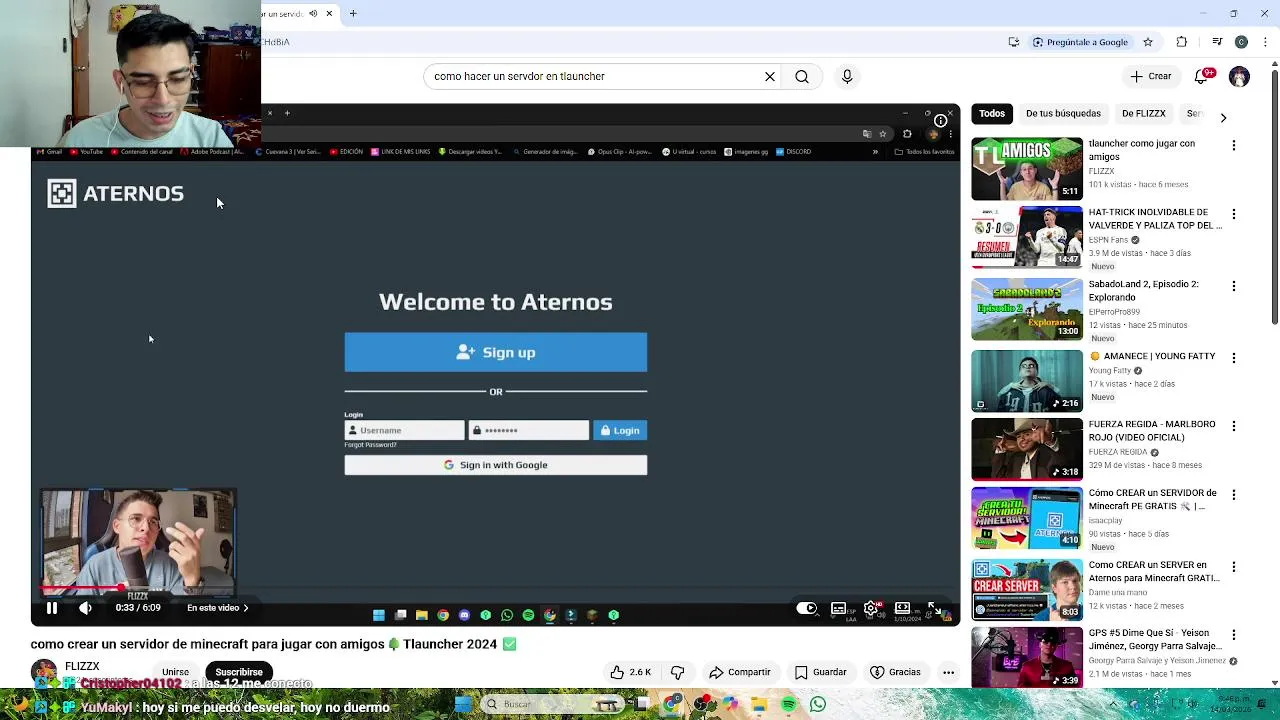This screenshot has height=720, width=1280.
Task: Open options for 'Cómo CREAR un SERVIDOR' video
Action: coord(1233,495)
